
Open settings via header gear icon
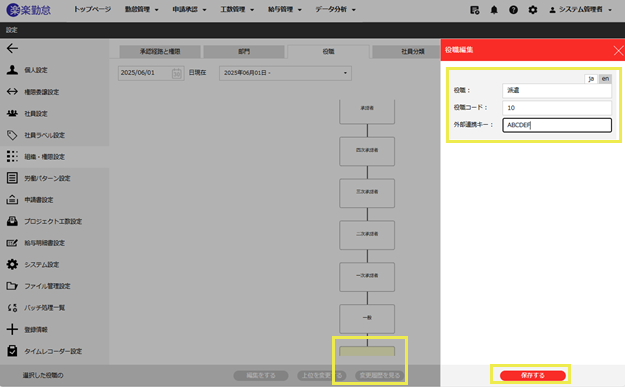coord(533,10)
